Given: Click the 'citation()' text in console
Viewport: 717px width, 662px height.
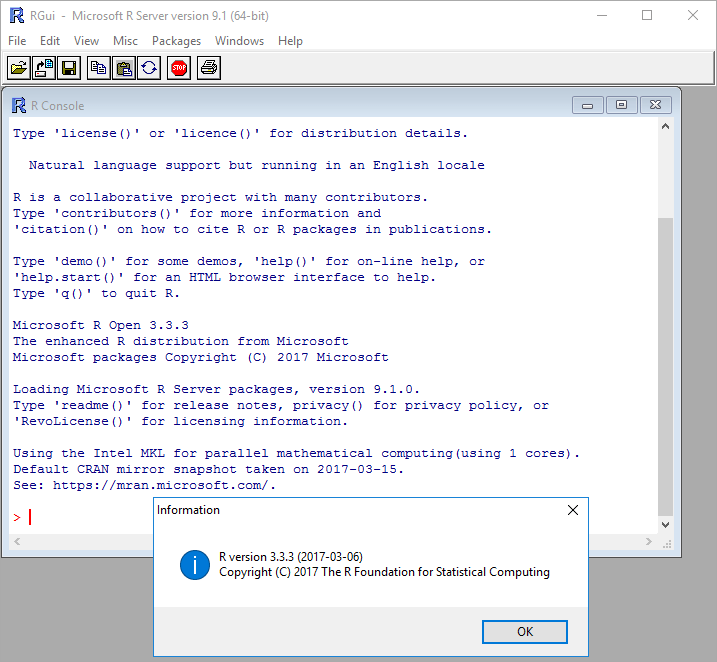Looking at the screenshot, I should (61, 230).
